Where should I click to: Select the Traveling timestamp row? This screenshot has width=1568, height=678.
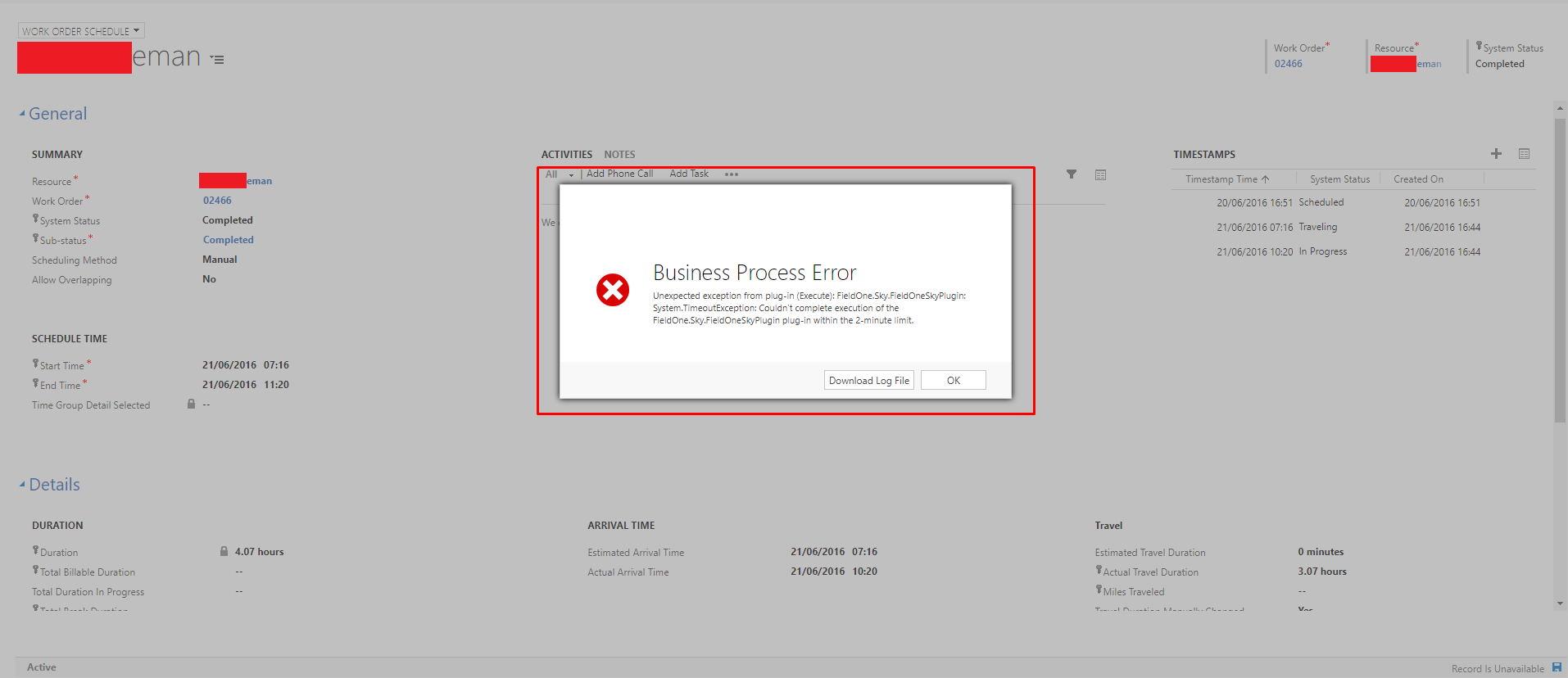[1352, 227]
